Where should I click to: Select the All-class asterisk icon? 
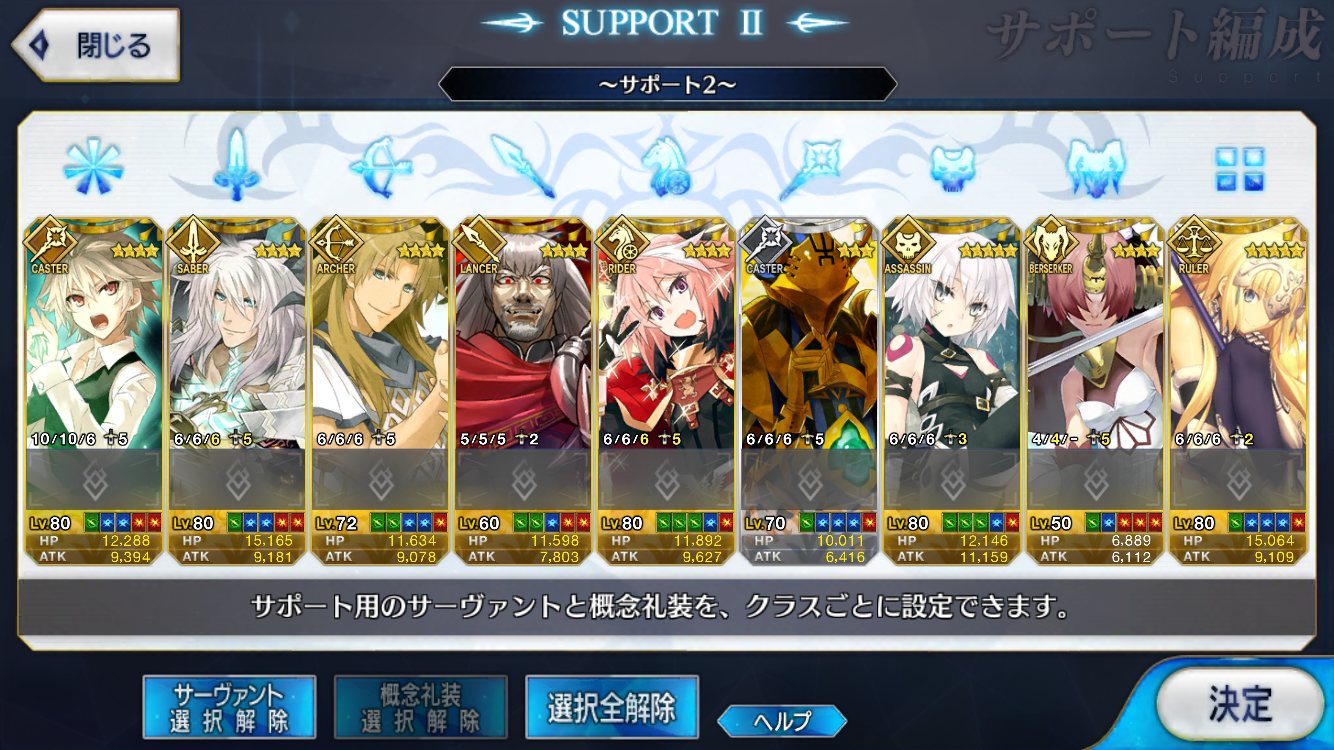[x=93, y=165]
